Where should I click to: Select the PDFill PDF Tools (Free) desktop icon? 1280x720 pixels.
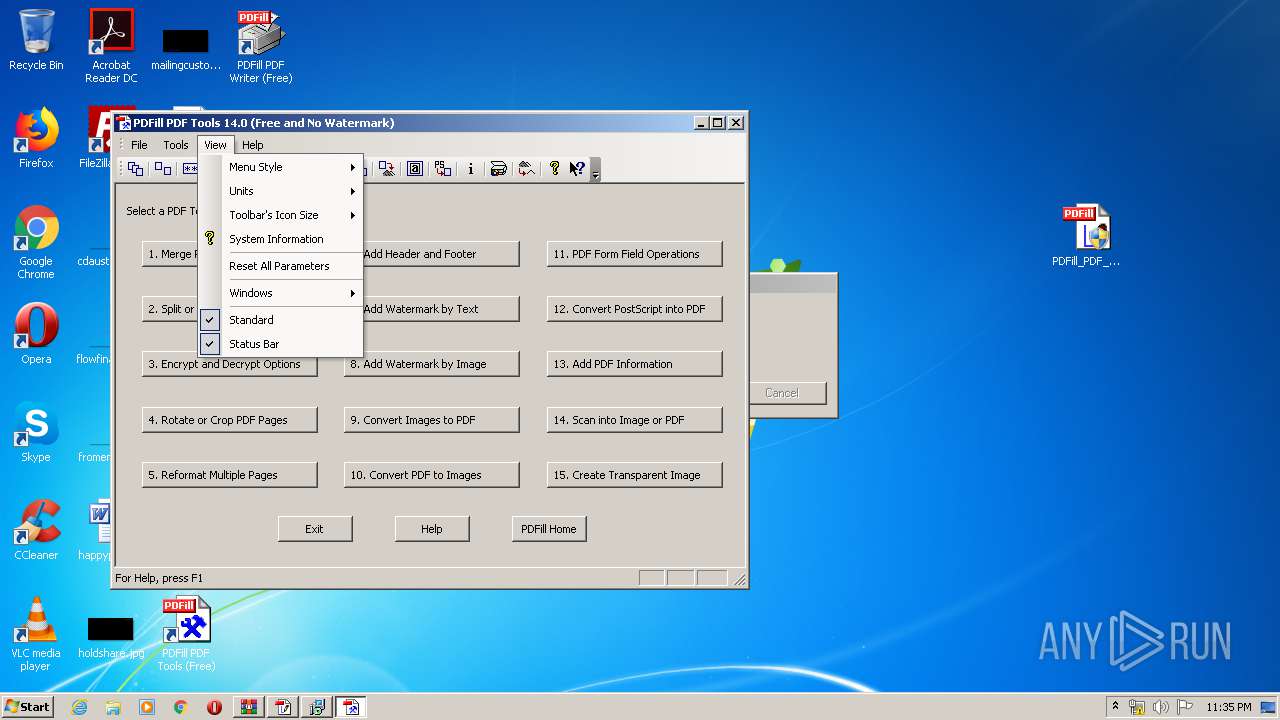186,634
